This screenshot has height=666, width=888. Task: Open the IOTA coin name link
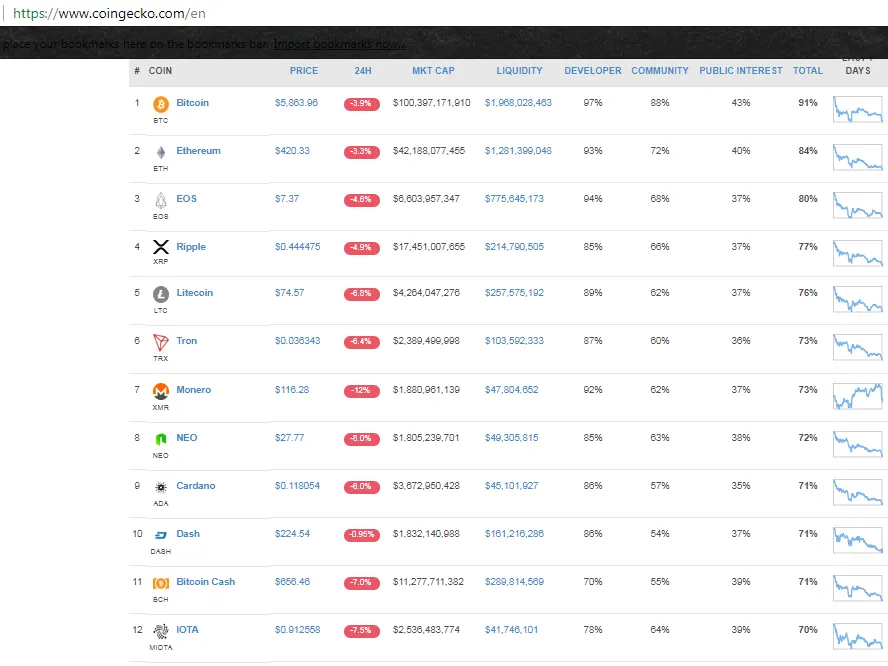[187, 630]
